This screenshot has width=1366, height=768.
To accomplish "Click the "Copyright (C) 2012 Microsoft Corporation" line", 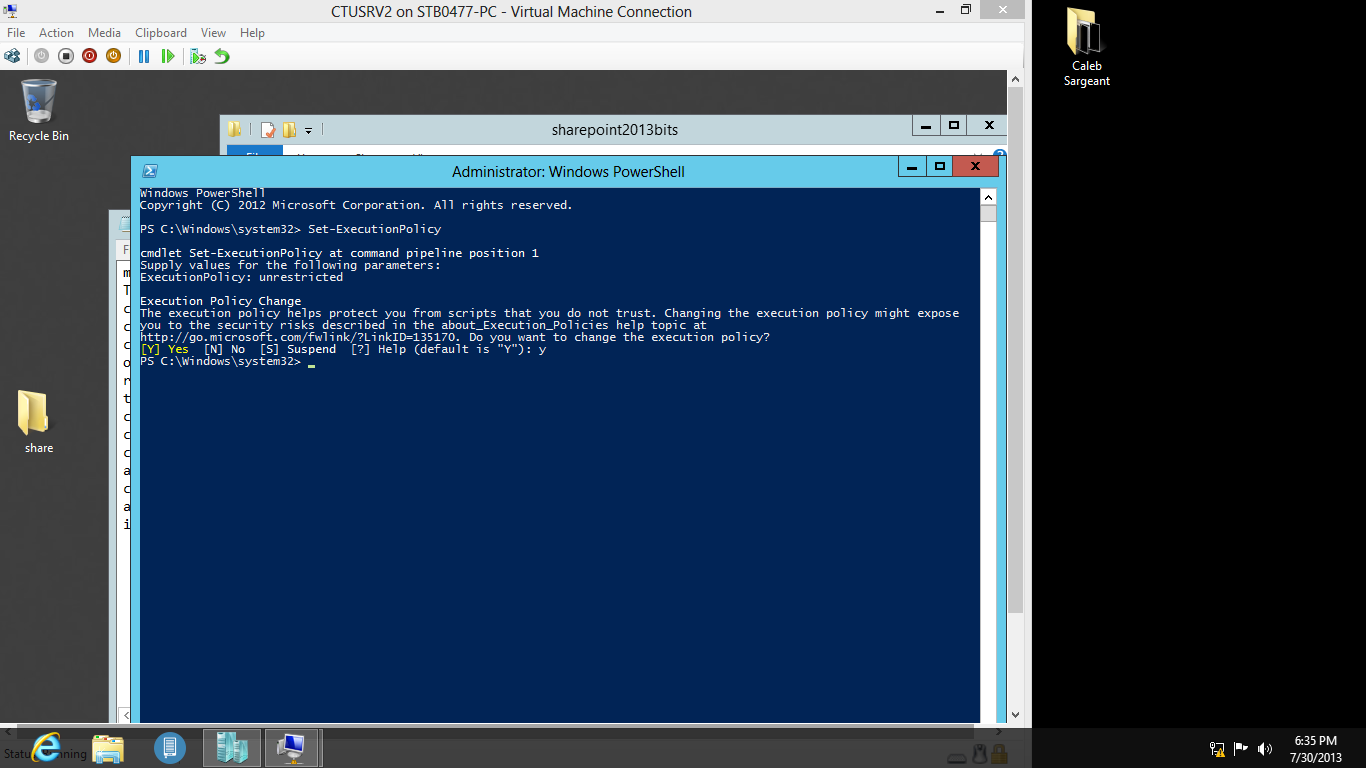I will (356, 205).
